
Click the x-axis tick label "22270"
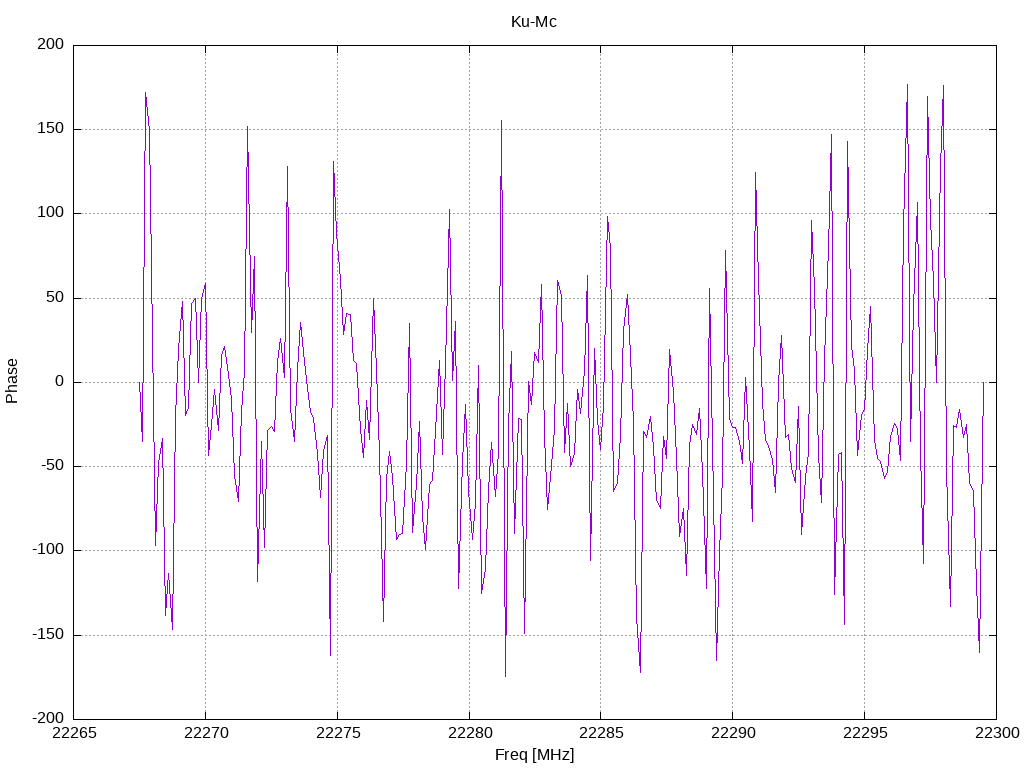click(x=206, y=733)
